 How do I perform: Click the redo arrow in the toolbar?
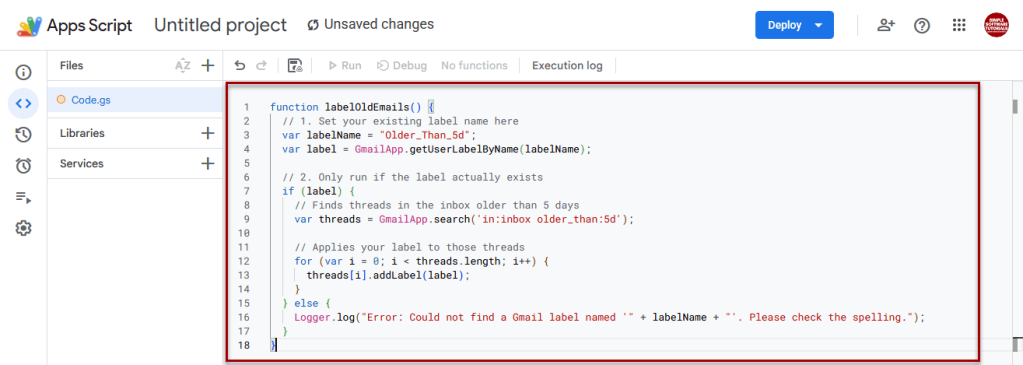pyautogui.click(x=261, y=65)
